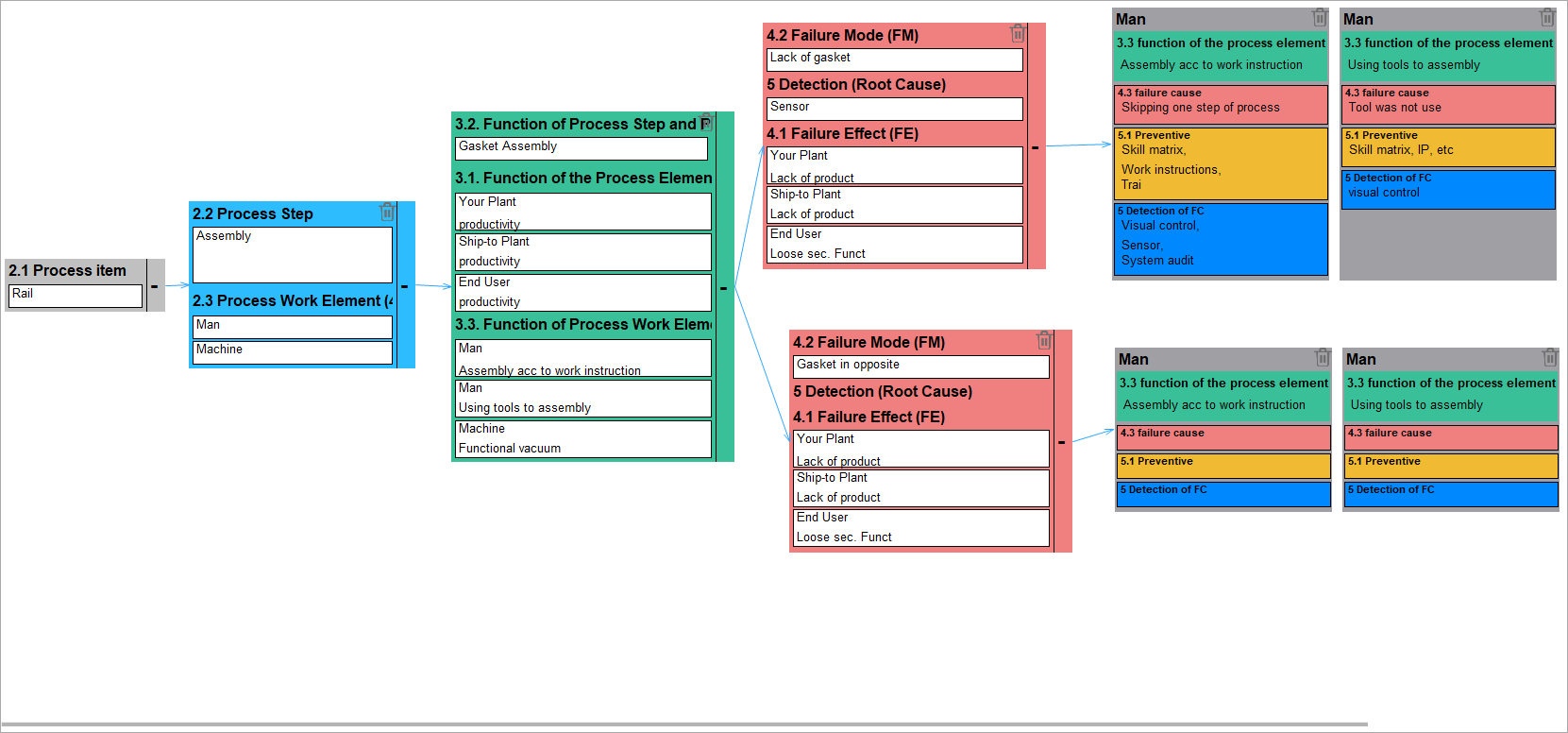The image size is (1568, 733).
Task: Delete the 'Gasket in opposite' failure mode card
Action: [1044, 341]
